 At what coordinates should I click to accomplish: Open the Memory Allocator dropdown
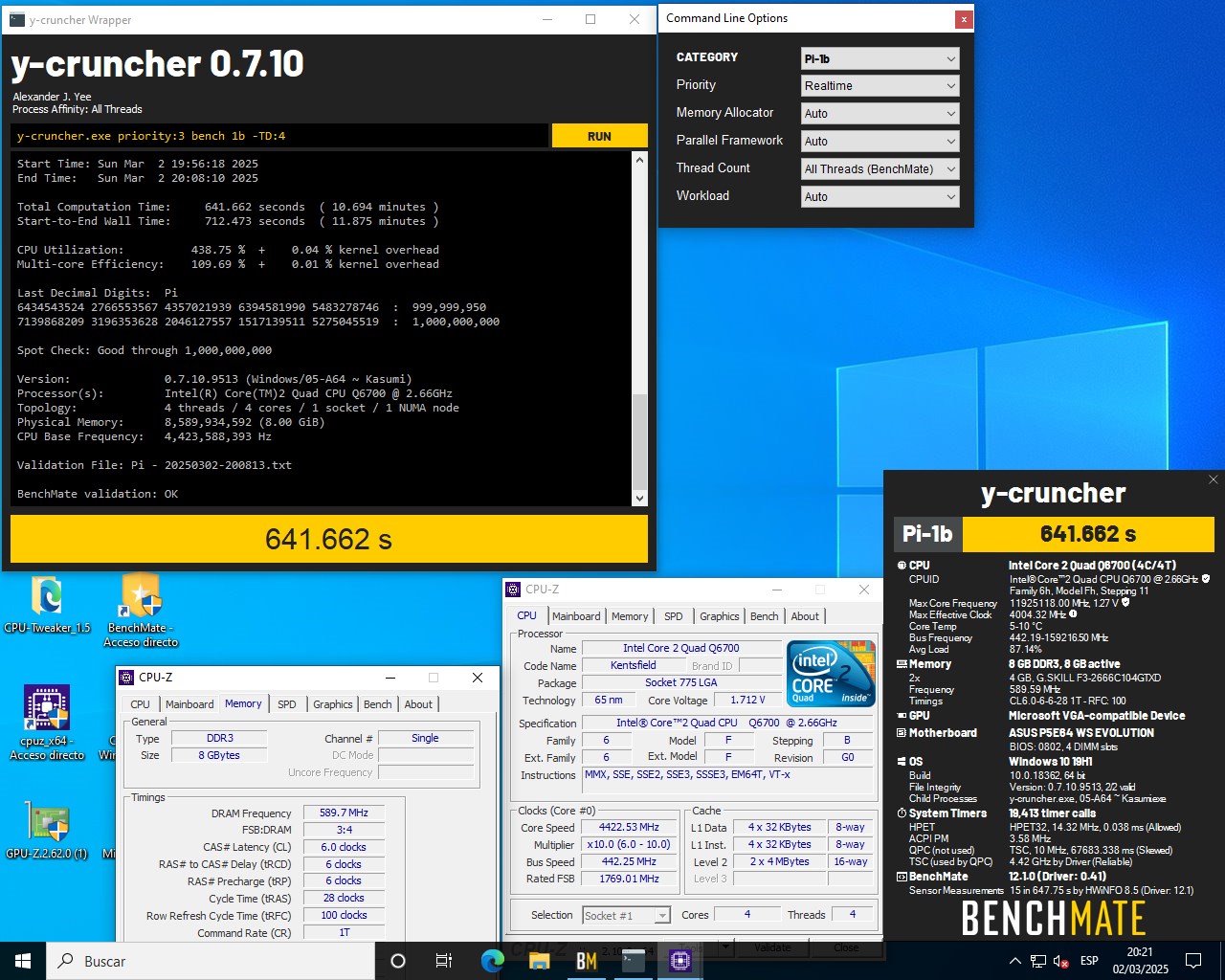coord(880,113)
